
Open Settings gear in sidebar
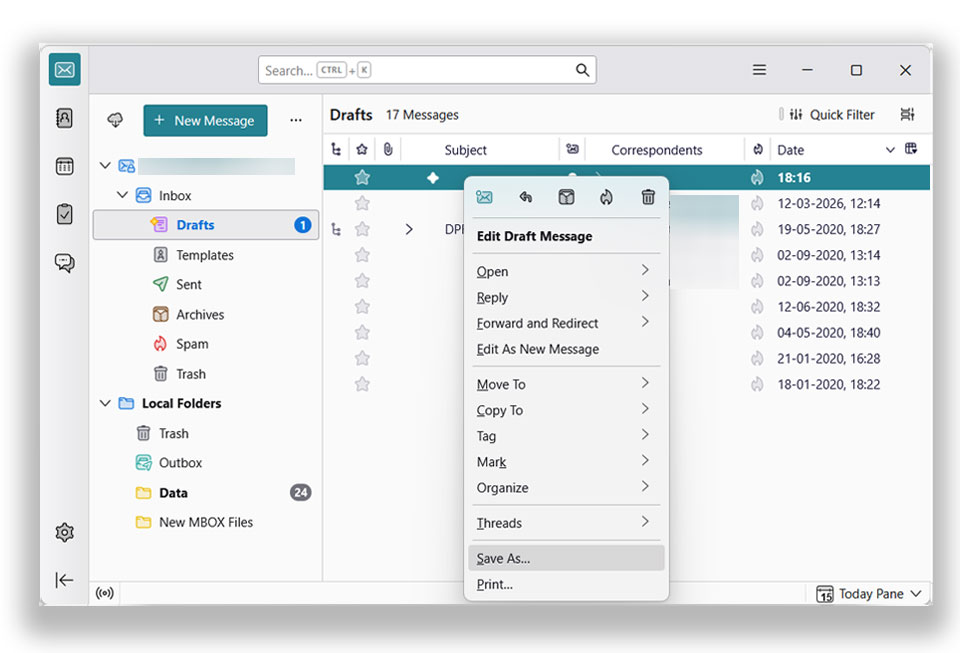click(64, 532)
